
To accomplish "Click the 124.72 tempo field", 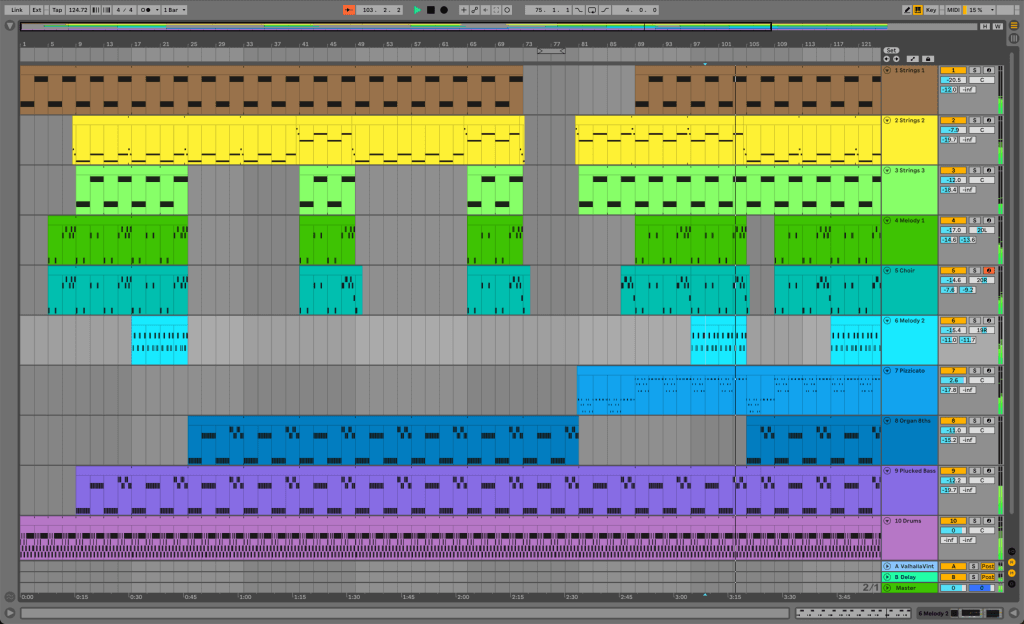I will point(78,10).
